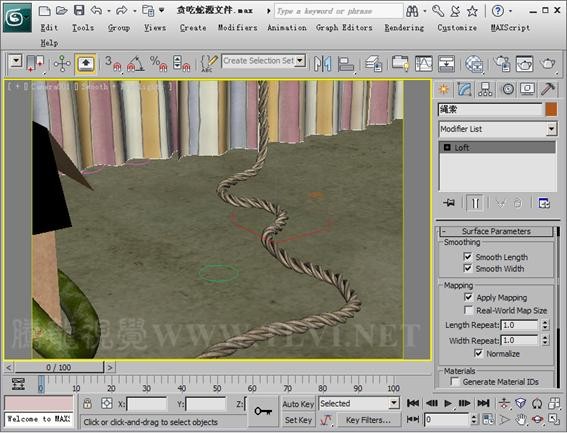Toggle Smooth Width checkbox
This screenshot has width=567, height=433.
[468, 268]
